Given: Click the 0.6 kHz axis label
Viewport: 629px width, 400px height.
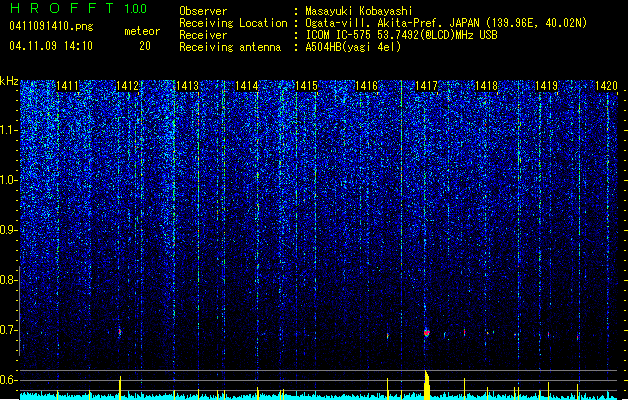Looking at the screenshot, I should pos(9,380).
